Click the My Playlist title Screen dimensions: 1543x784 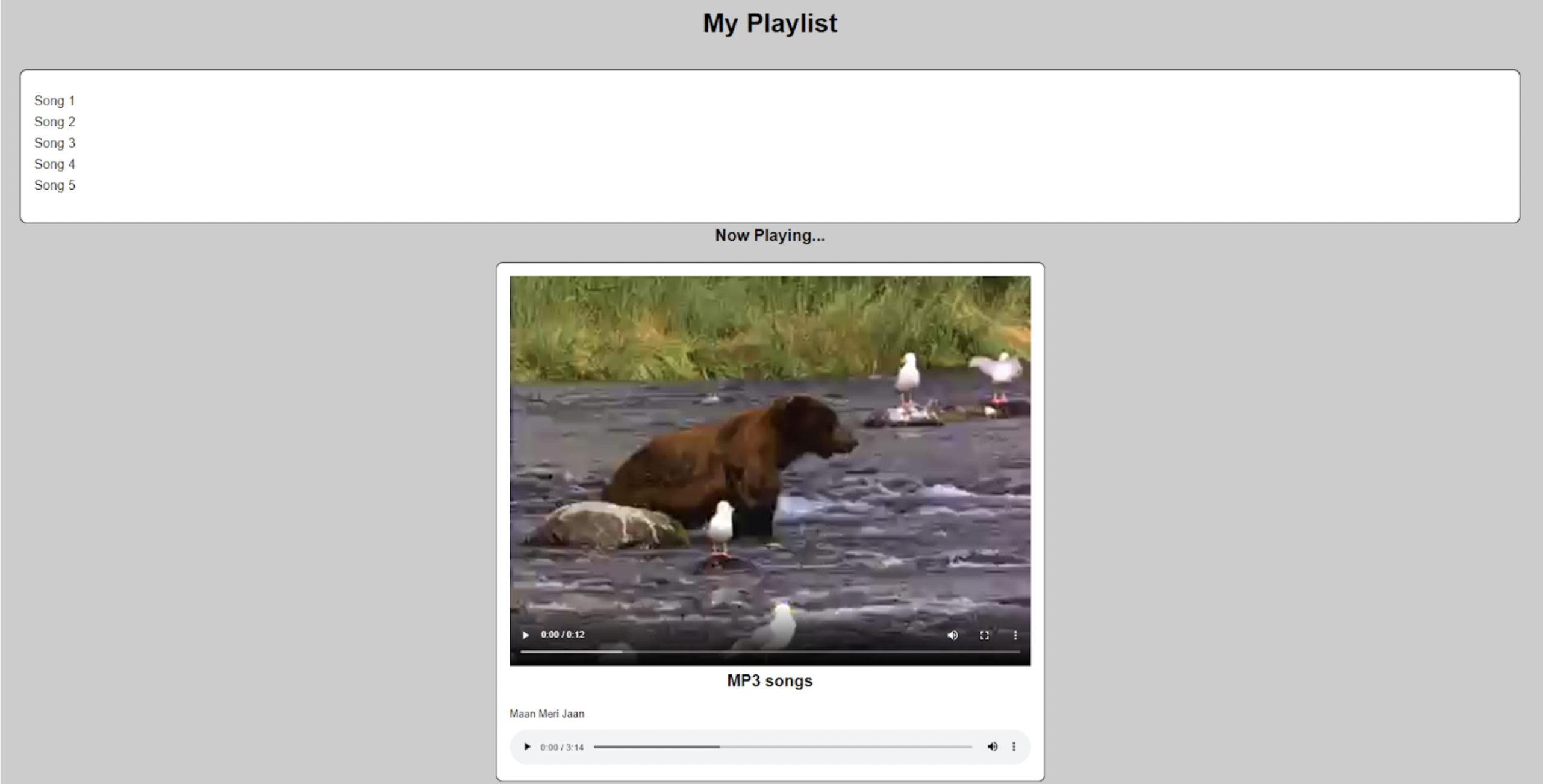coord(770,23)
